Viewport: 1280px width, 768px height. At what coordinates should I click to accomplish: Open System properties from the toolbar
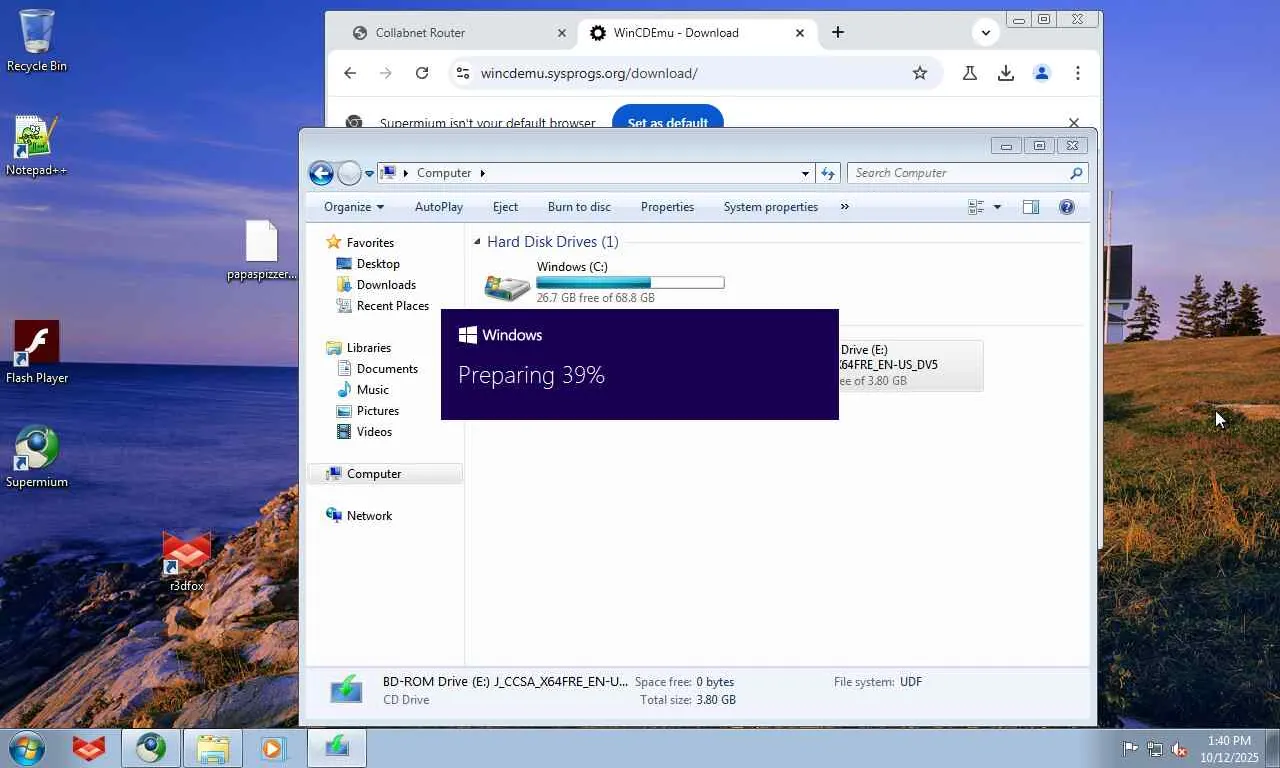click(x=771, y=207)
